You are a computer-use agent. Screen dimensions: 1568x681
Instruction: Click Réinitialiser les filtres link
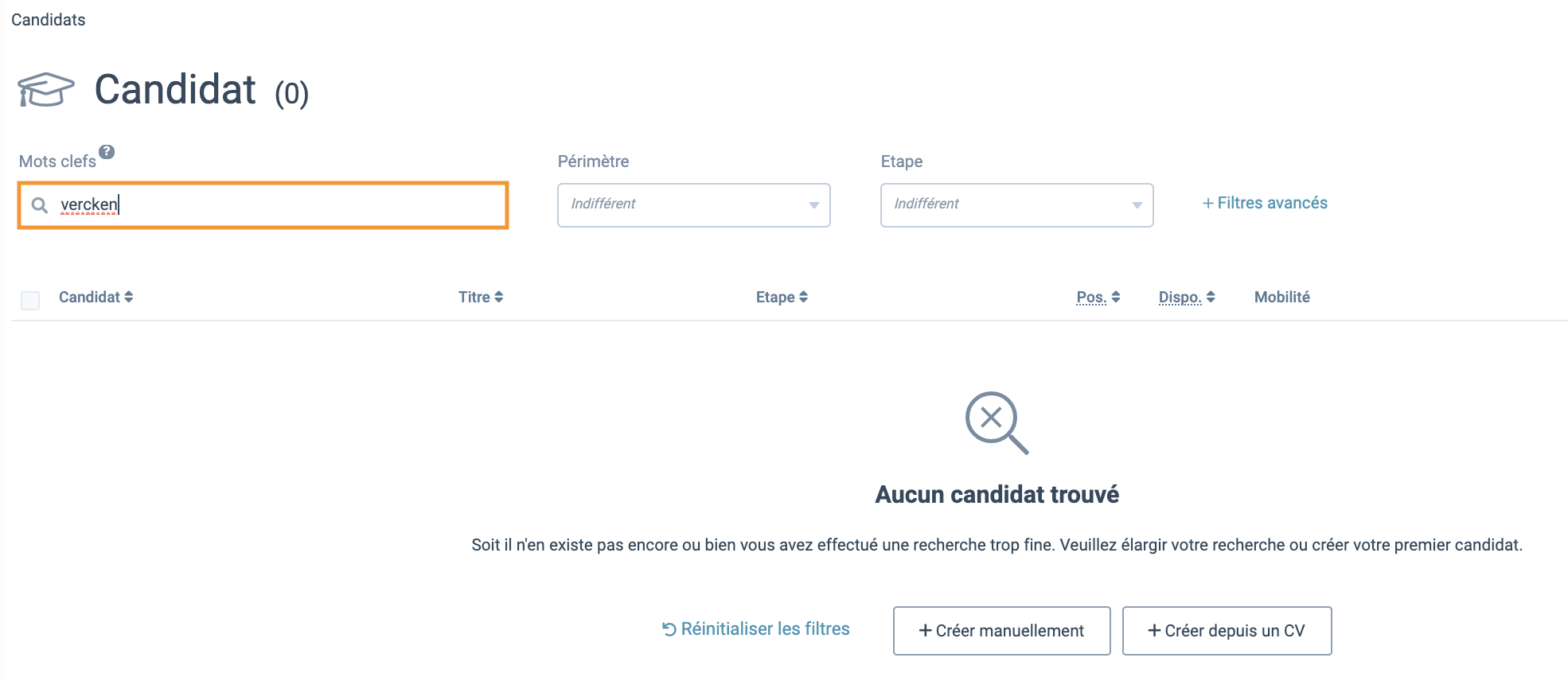click(756, 629)
